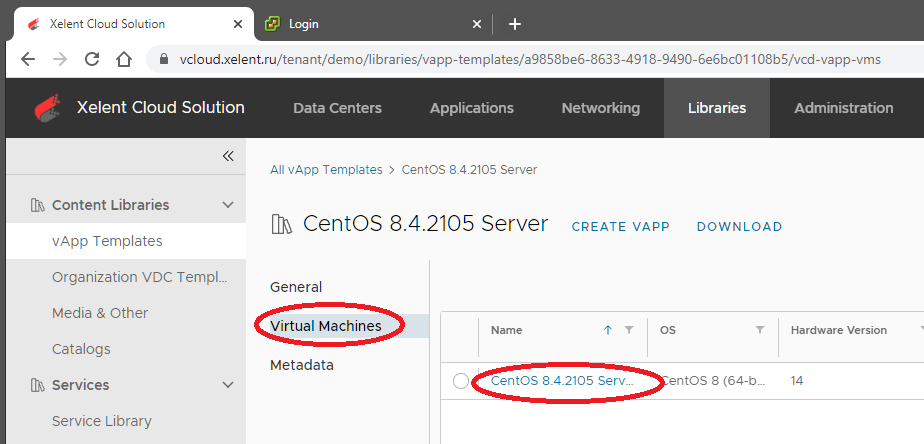Open the Administration menu
Viewport: 924px width, 444px height.
coord(843,108)
